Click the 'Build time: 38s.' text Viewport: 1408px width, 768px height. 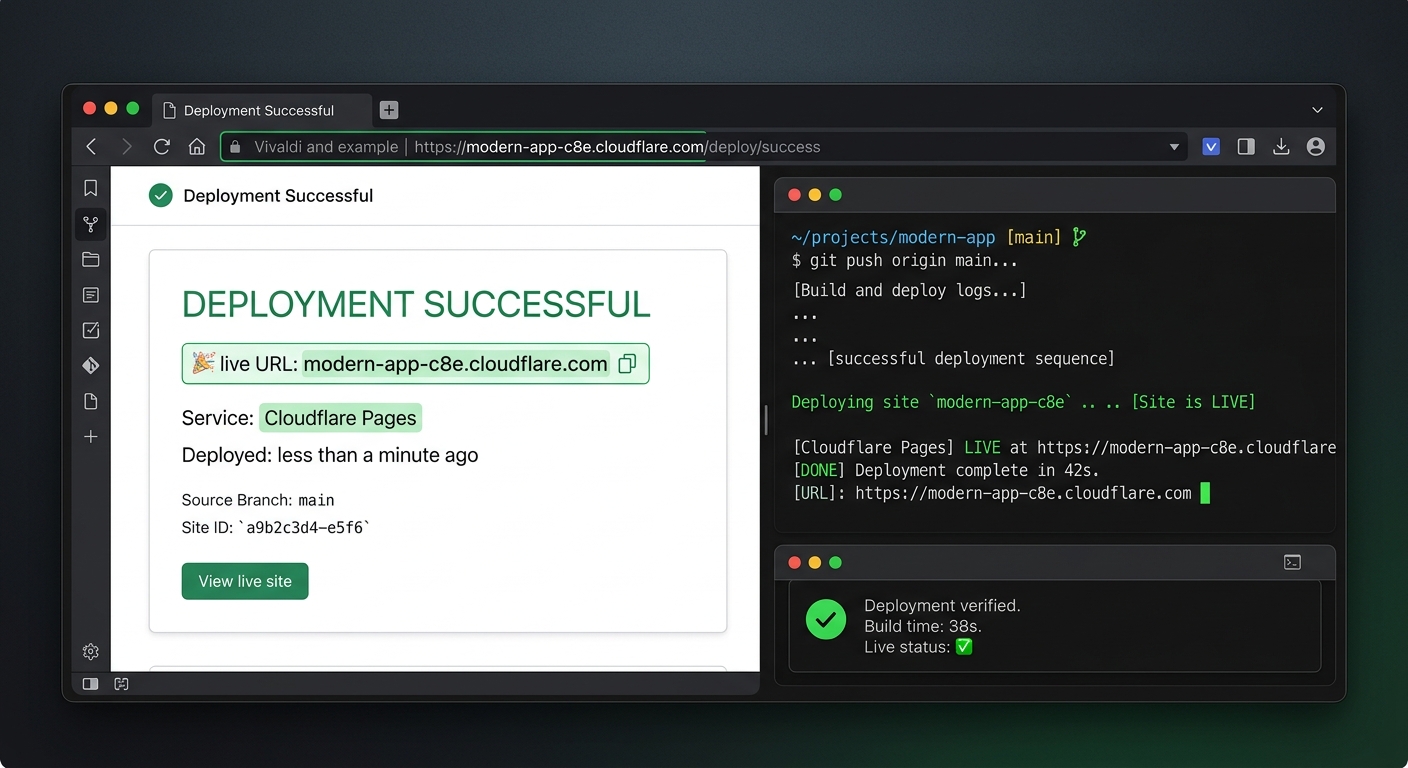[923, 626]
